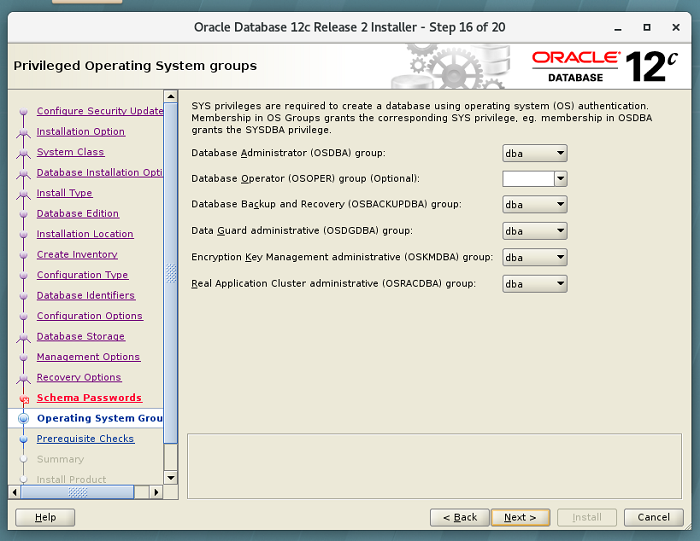The image size is (700, 541).
Task: Click the sidebar scroll-down arrow
Action: [x=171, y=478]
